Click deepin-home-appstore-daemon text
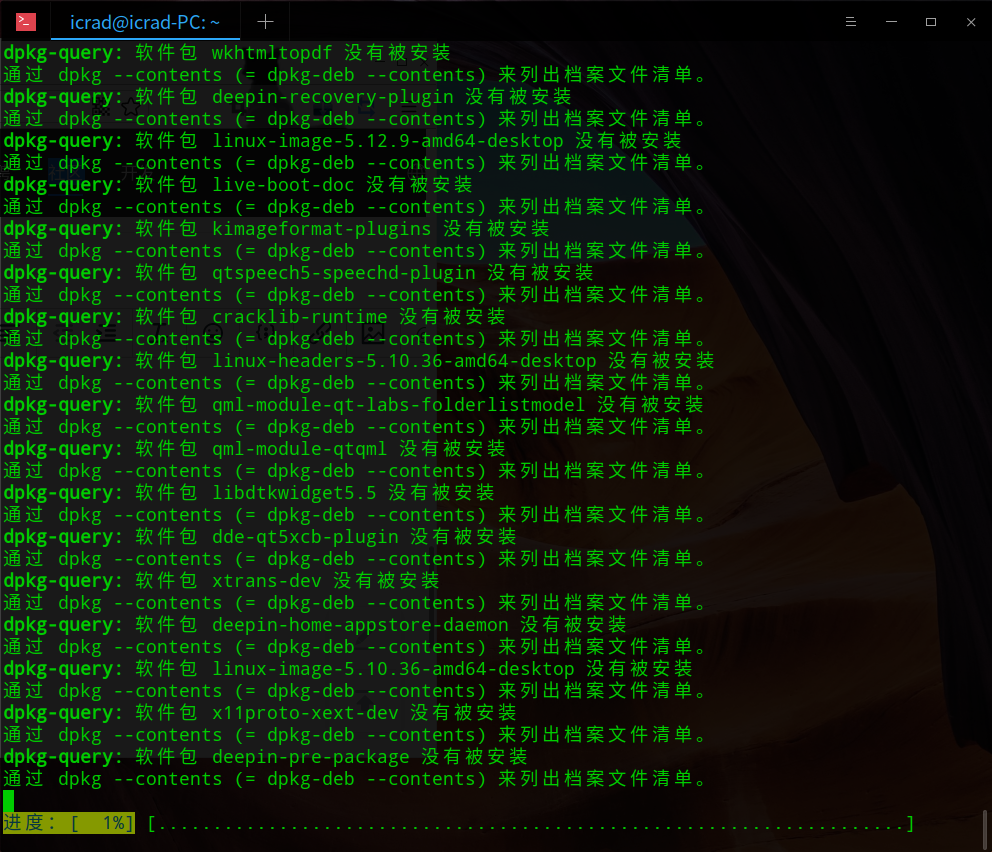The width and height of the screenshot is (992, 852). (360, 624)
